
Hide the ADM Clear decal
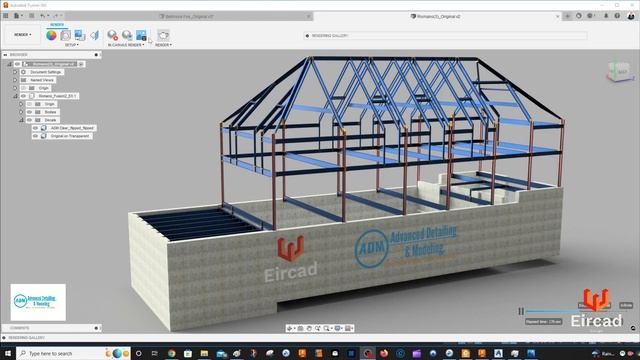[36, 128]
